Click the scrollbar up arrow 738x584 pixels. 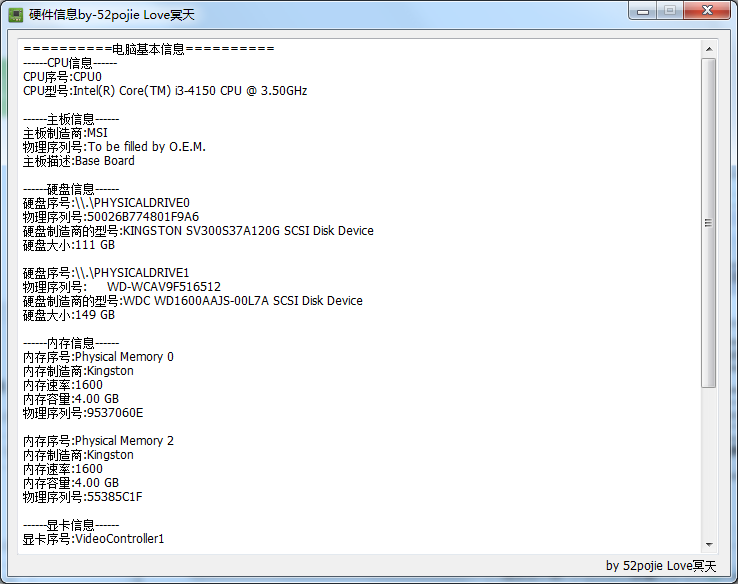[708, 48]
